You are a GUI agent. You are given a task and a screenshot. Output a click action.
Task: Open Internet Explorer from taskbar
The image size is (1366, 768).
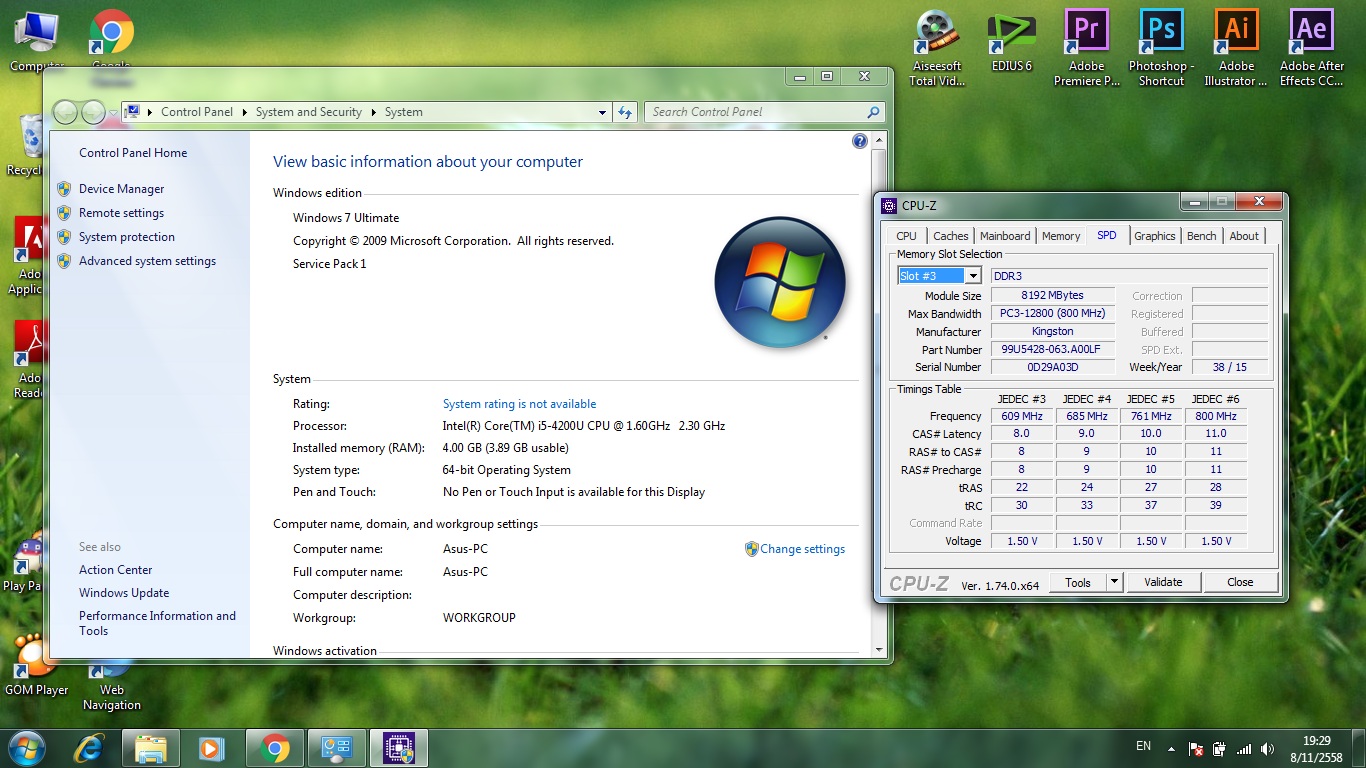click(x=90, y=748)
